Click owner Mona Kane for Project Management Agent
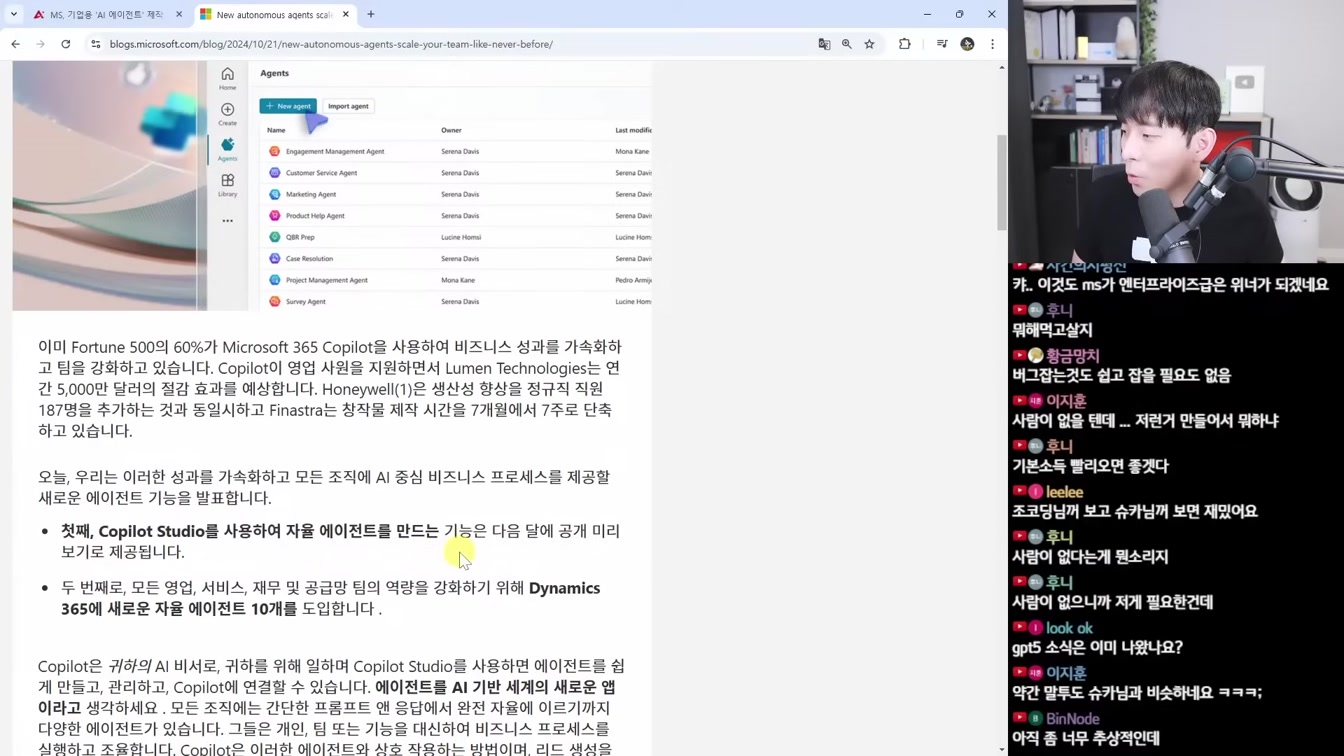This screenshot has height=756, width=1344. 458,280
